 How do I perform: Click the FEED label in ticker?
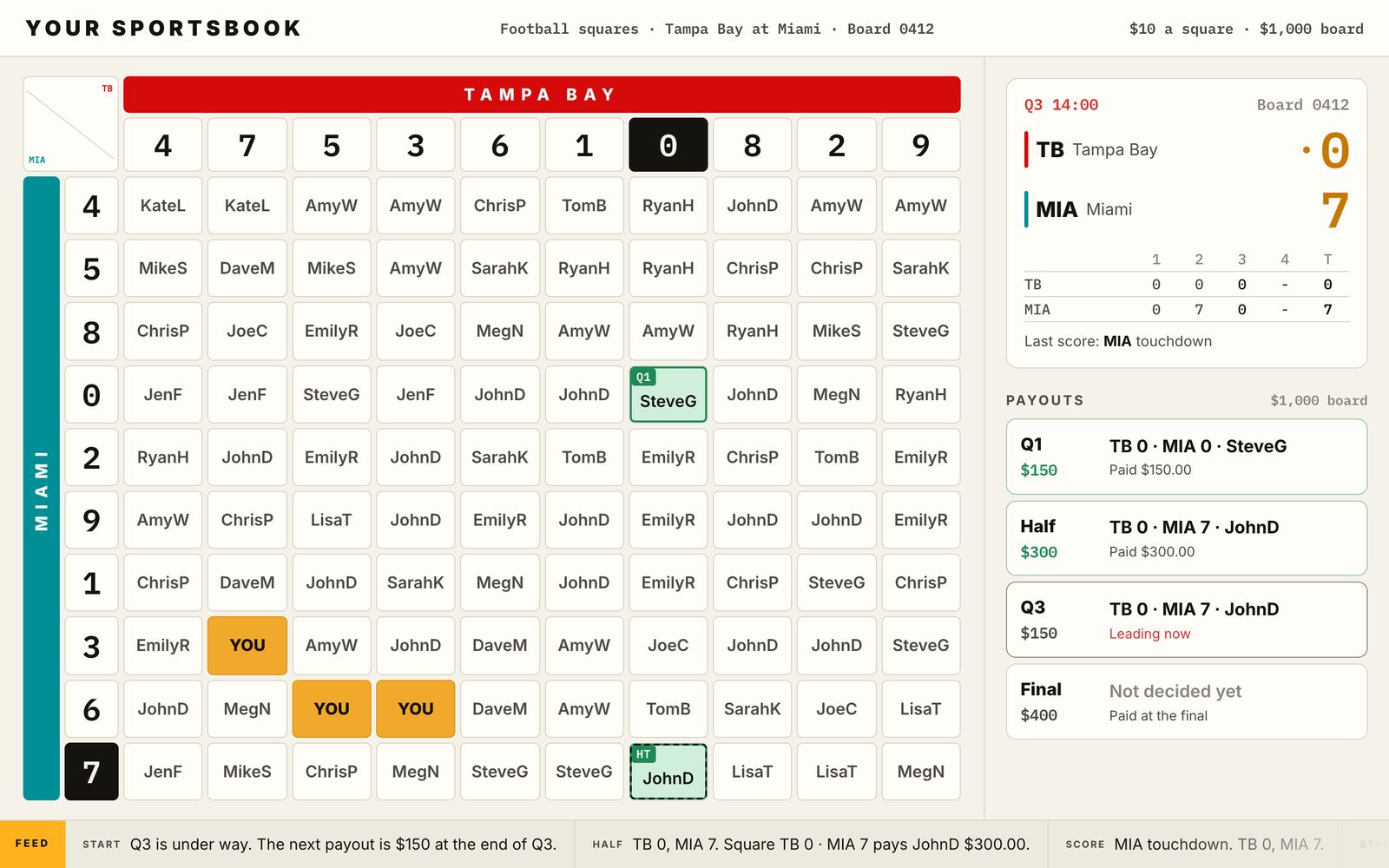32,844
